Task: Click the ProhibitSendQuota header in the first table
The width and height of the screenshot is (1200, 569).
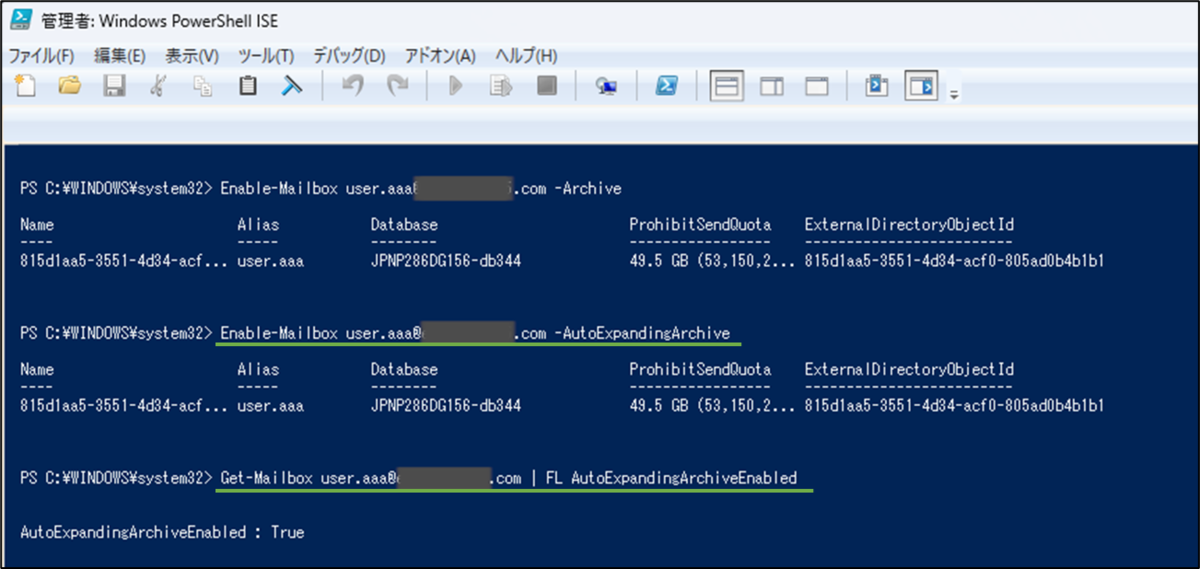Action: [700, 225]
